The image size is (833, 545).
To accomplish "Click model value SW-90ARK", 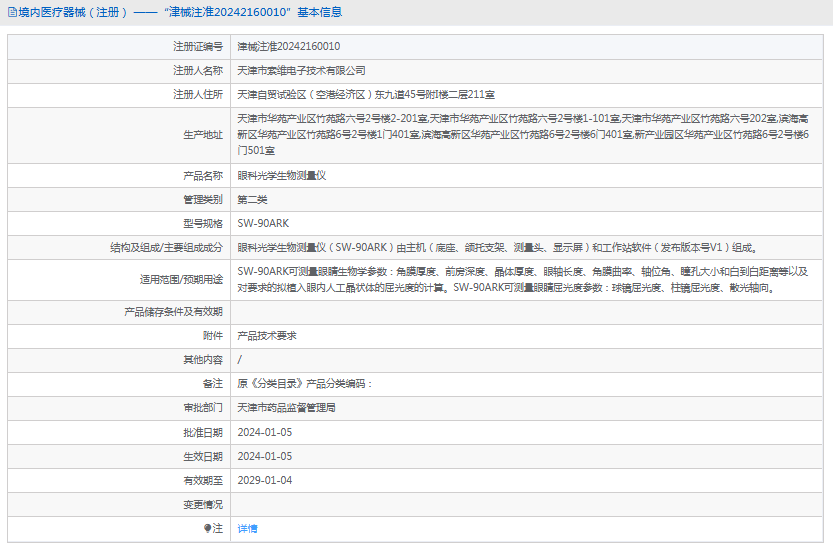I will [x=263, y=224].
